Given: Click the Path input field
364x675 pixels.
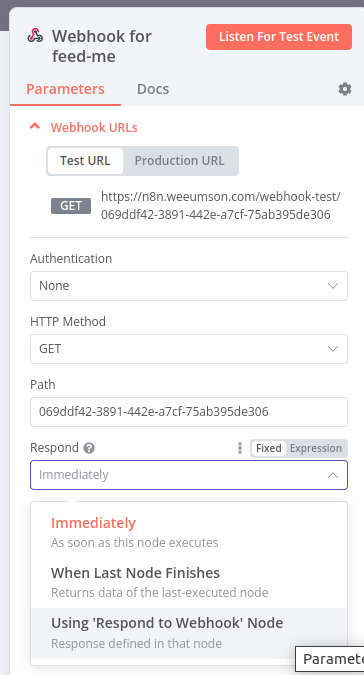Looking at the screenshot, I should pyautogui.click(x=189, y=412).
